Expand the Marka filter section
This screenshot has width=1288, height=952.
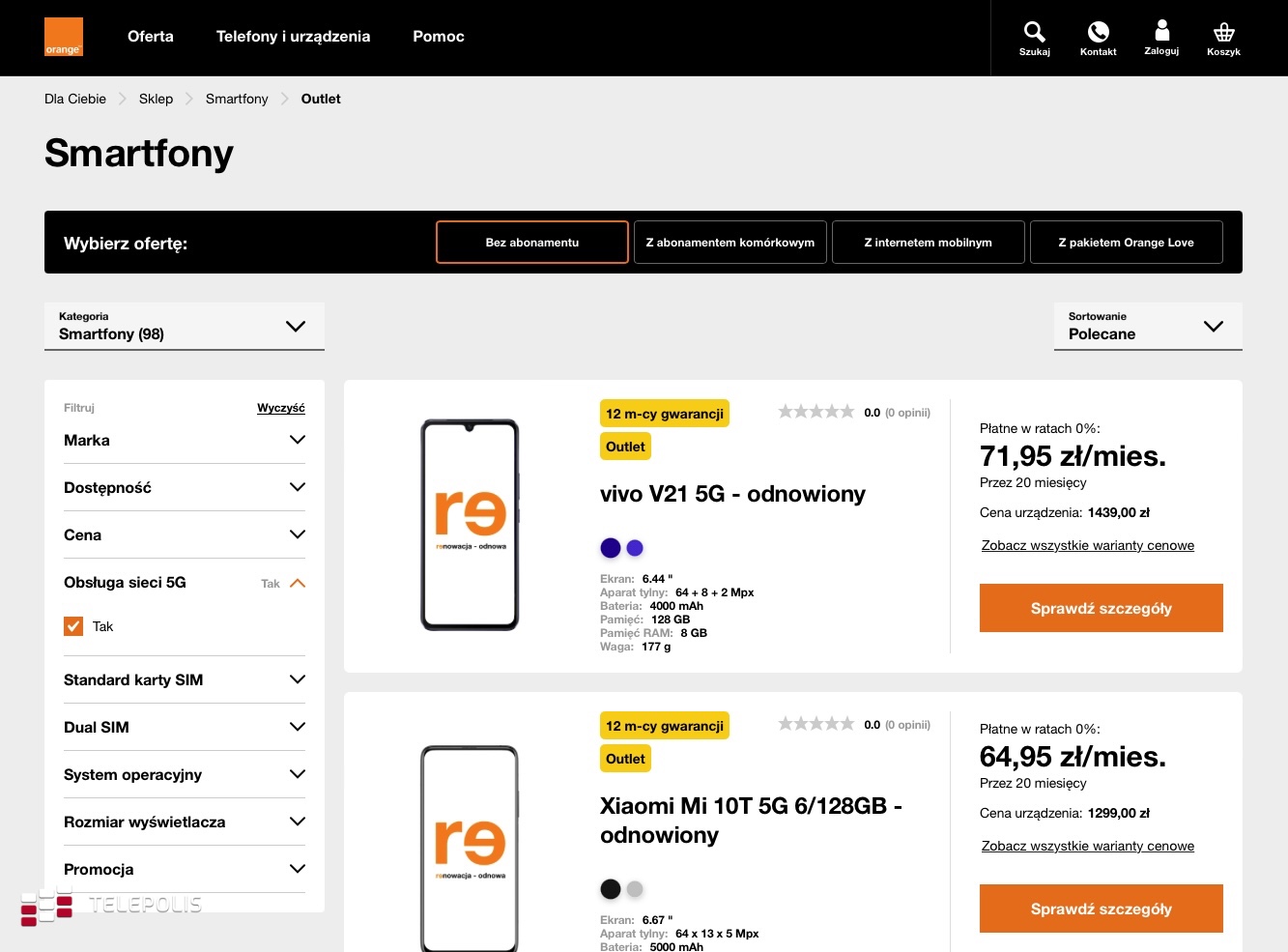(184, 440)
